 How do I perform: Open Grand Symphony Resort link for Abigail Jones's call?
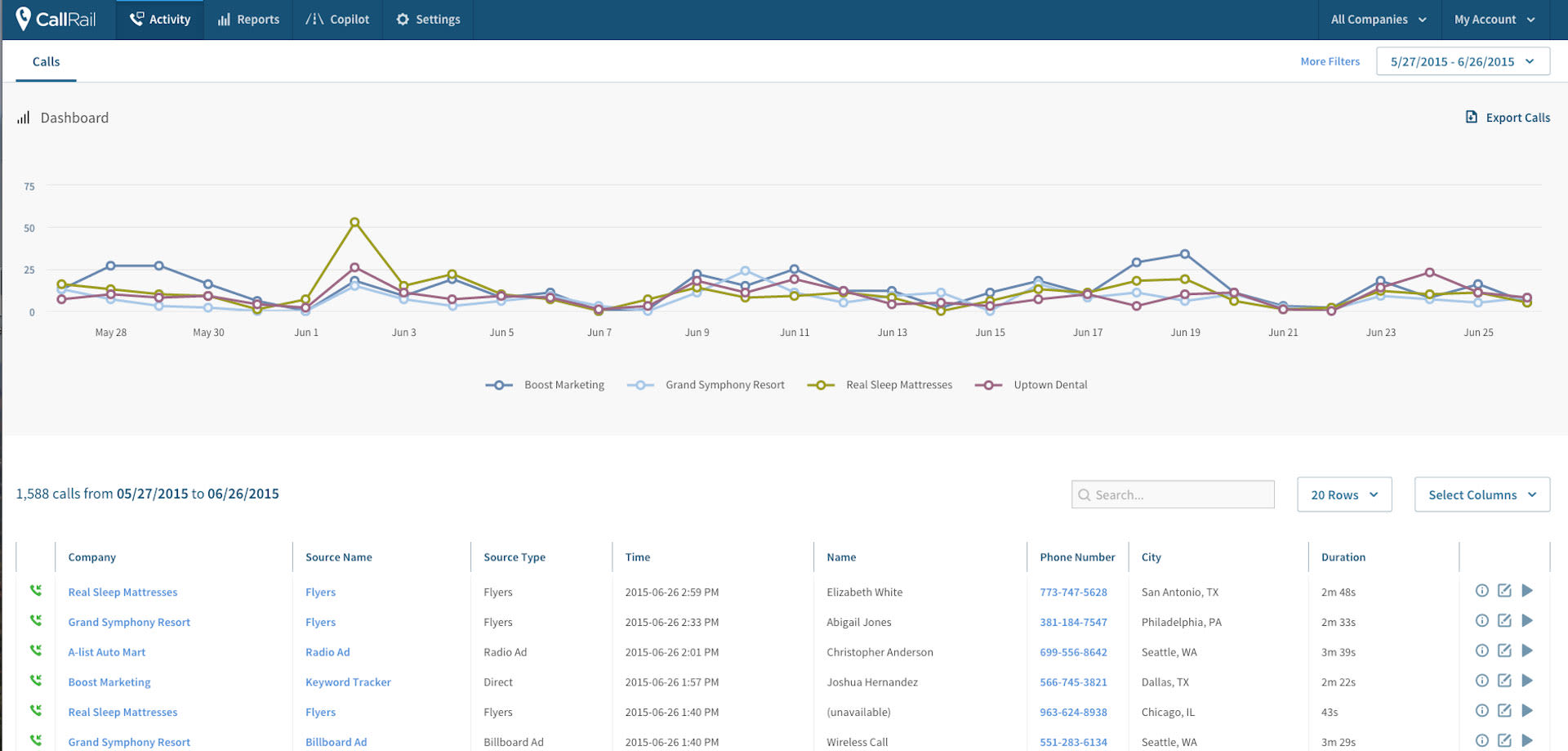129,623
